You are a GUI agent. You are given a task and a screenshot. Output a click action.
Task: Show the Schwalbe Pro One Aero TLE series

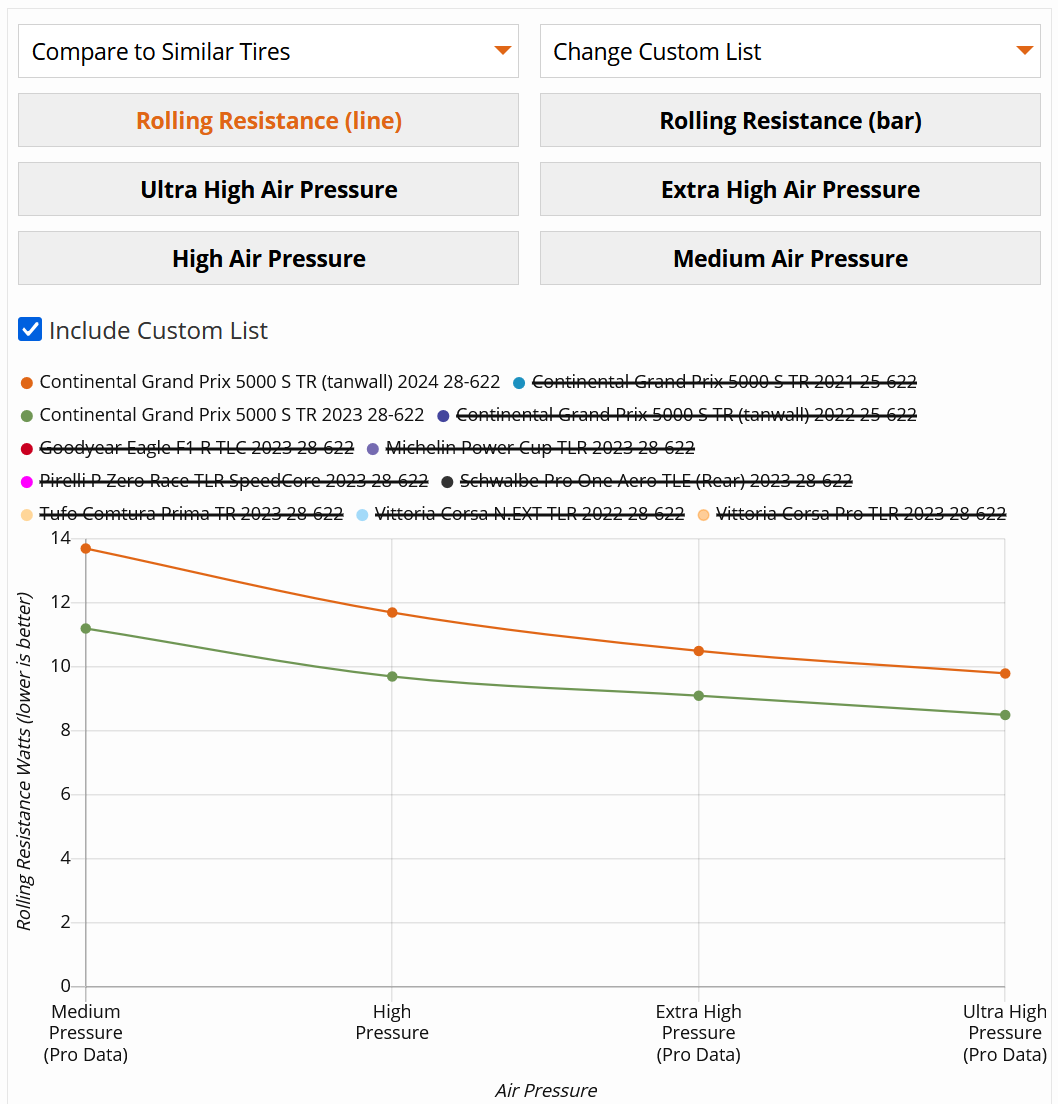(x=655, y=481)
